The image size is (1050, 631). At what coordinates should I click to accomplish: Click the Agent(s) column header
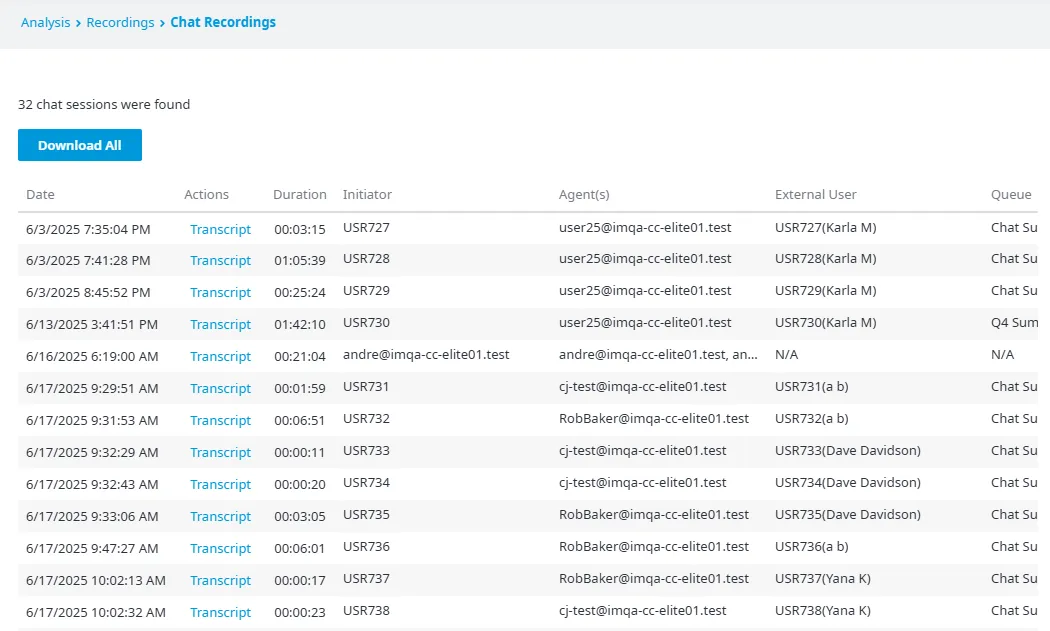[x=584, y=194]
